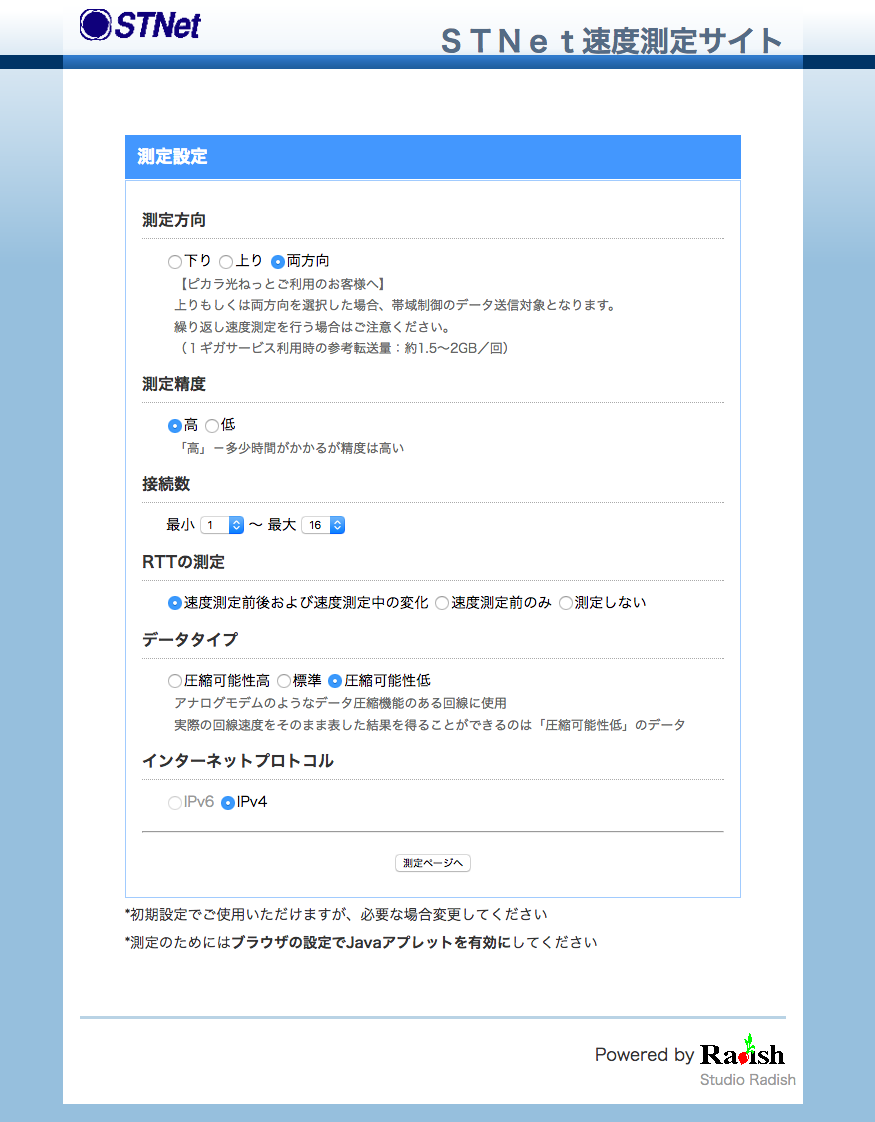
Task: Click the Powered by text
Action: pos(645,1055)
